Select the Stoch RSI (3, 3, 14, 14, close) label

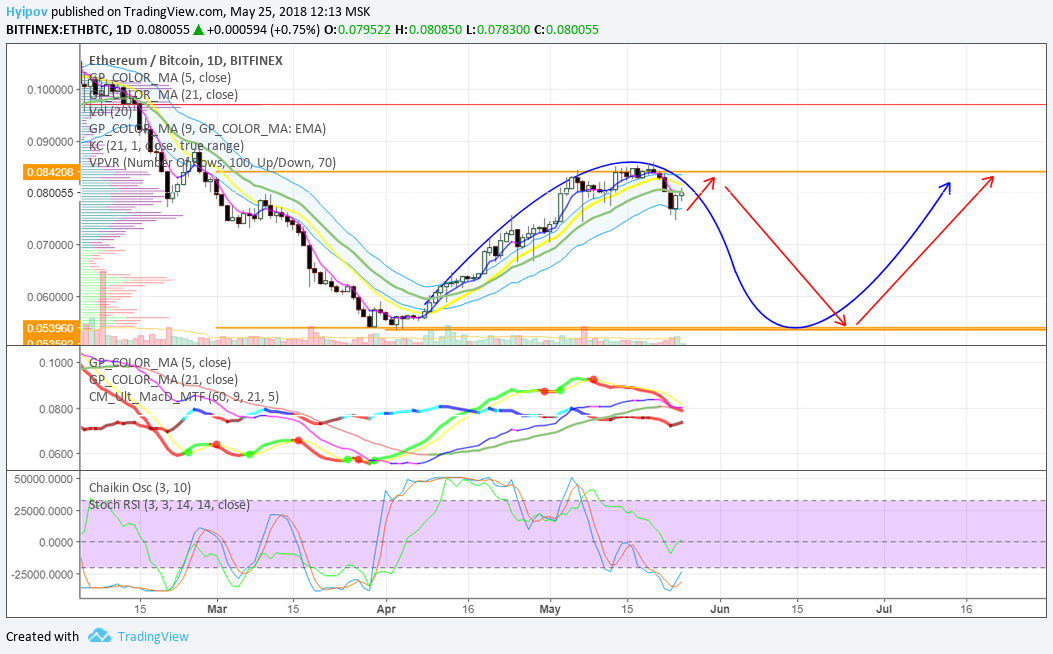169,504
